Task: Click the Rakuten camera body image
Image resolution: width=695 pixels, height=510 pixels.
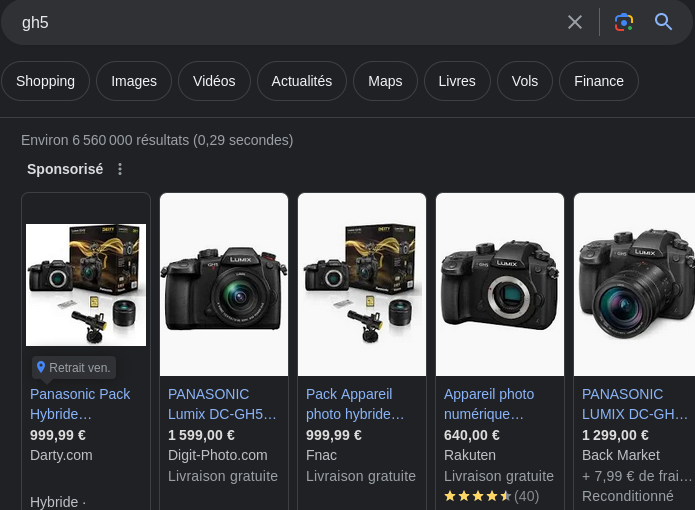Action: click(x=500, y=284)
